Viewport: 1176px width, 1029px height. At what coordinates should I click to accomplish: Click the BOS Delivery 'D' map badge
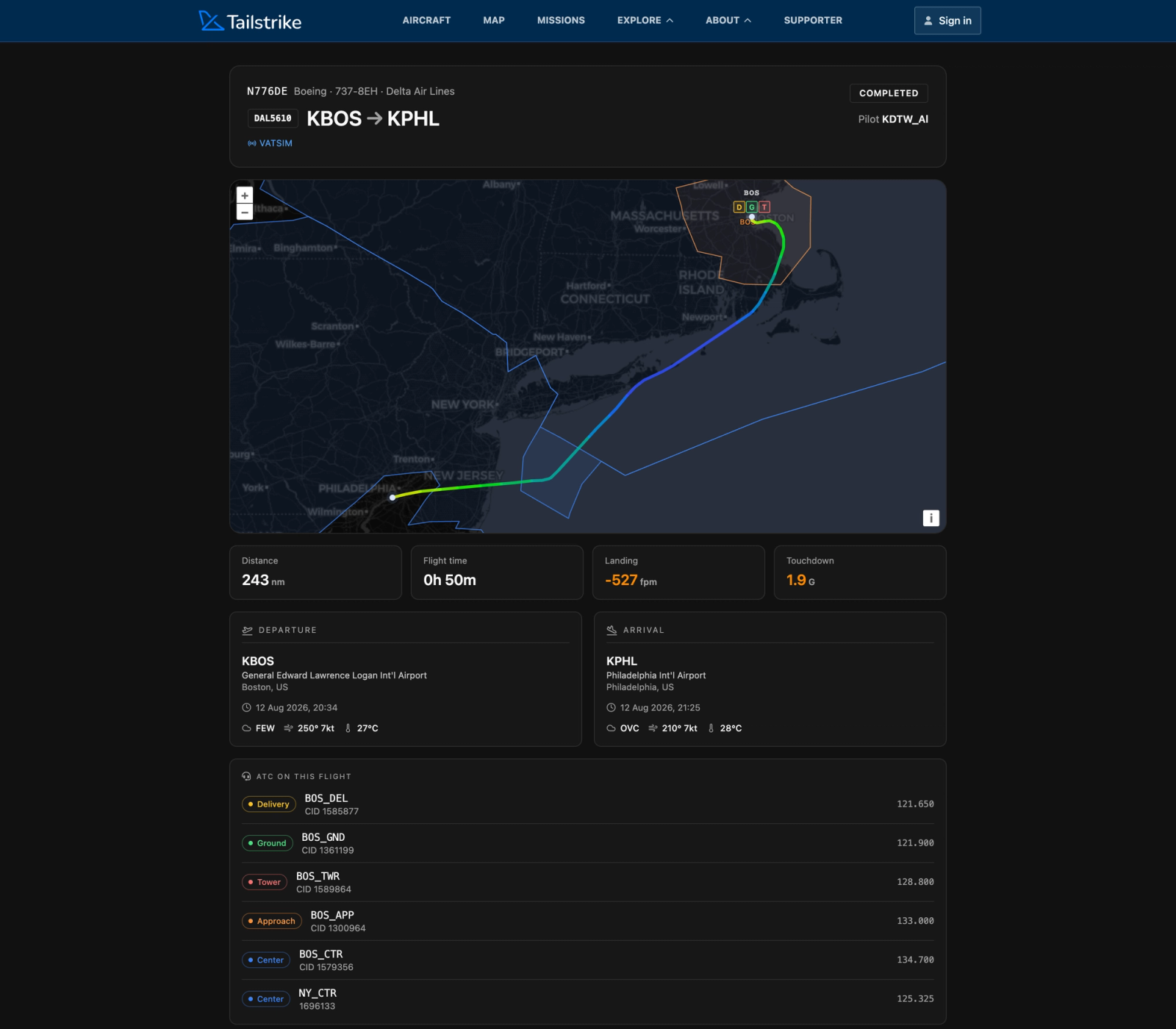tap(739, 207)
